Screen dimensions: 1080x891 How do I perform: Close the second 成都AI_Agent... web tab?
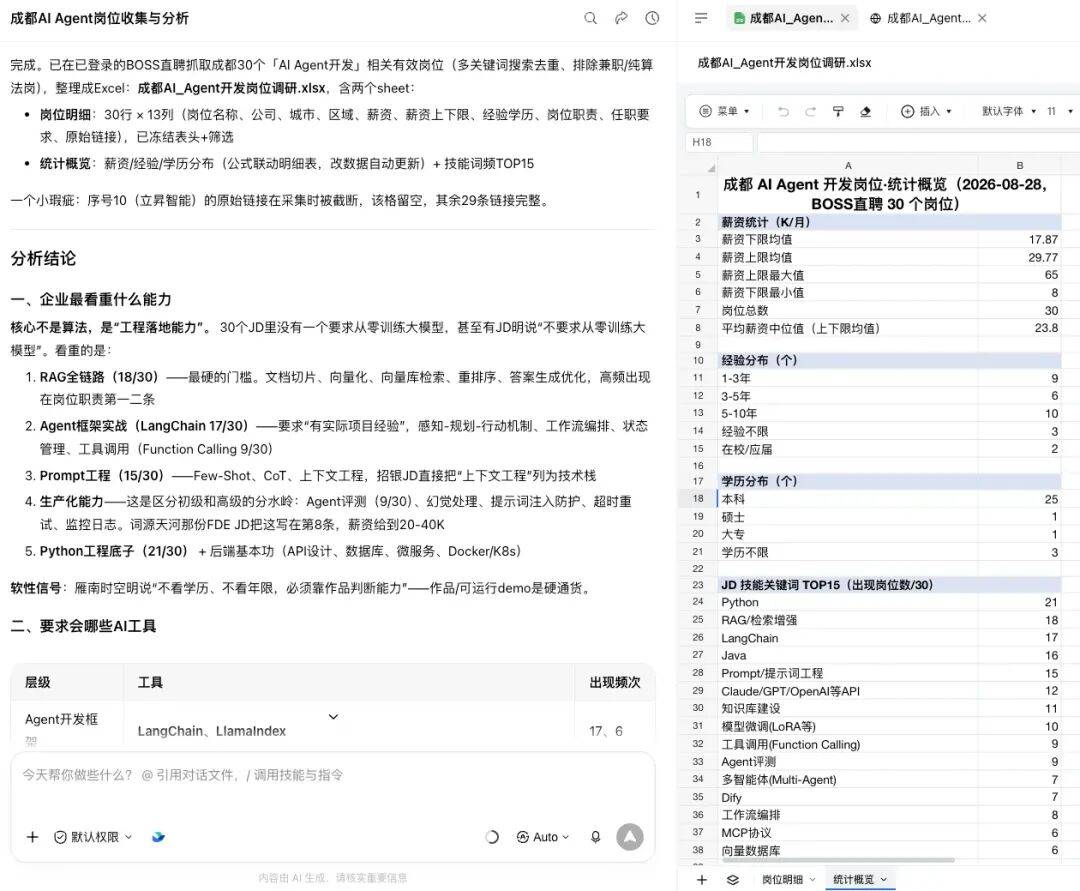tap(983, 19)
